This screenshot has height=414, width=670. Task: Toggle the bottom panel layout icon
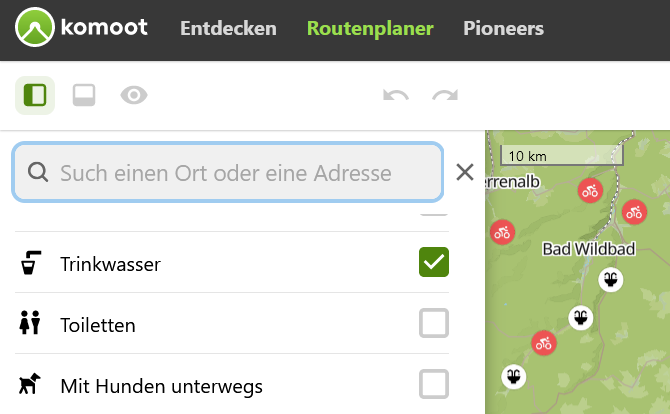(84, 95)
